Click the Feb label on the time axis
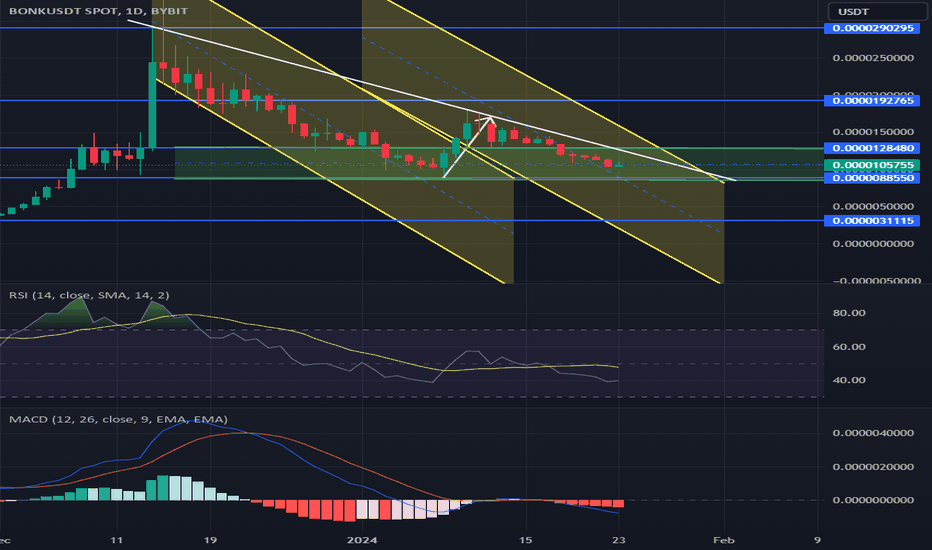 [x=723, y=540]
